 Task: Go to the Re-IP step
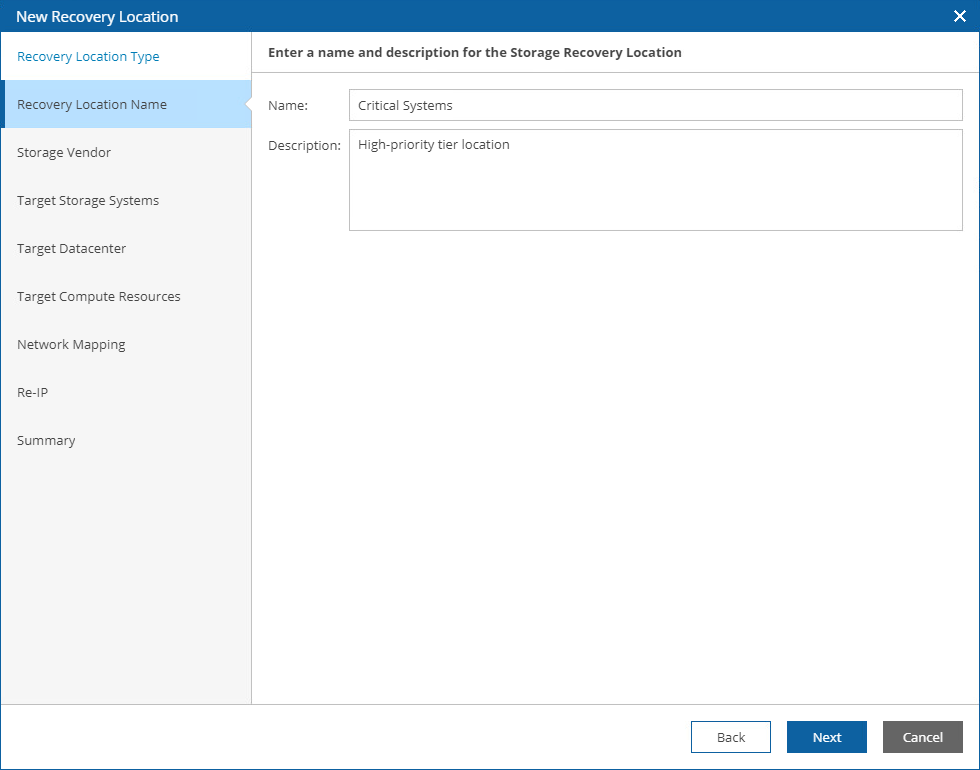point(33,393)
